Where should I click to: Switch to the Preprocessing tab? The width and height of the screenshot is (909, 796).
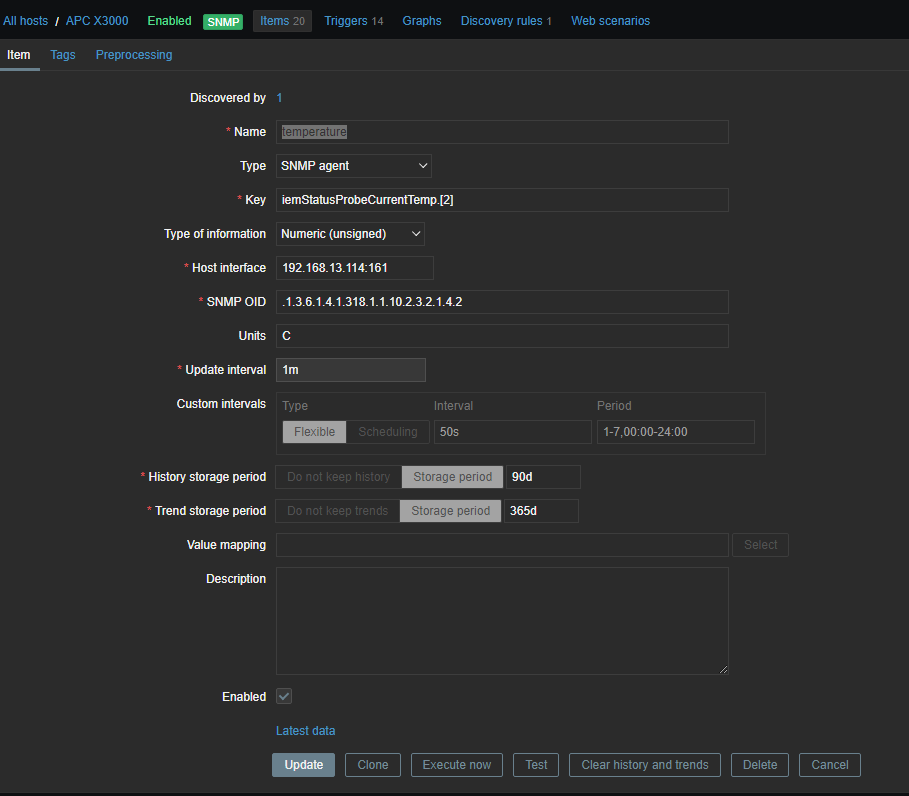tap(134, 55)
